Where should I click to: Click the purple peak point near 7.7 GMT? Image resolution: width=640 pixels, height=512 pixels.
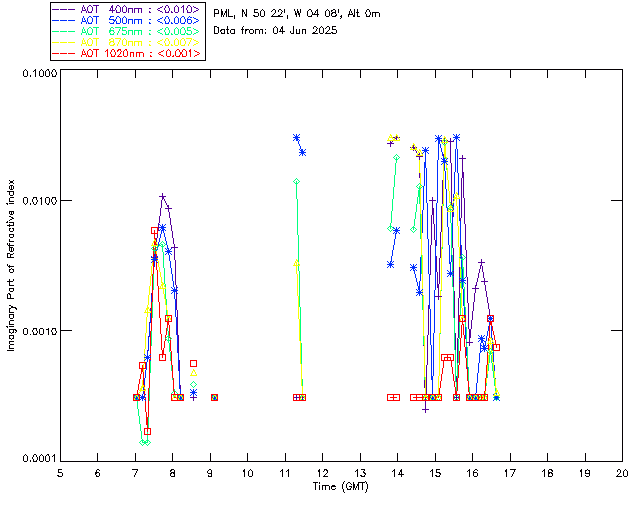pyautogui.click(x=163, y=196)
